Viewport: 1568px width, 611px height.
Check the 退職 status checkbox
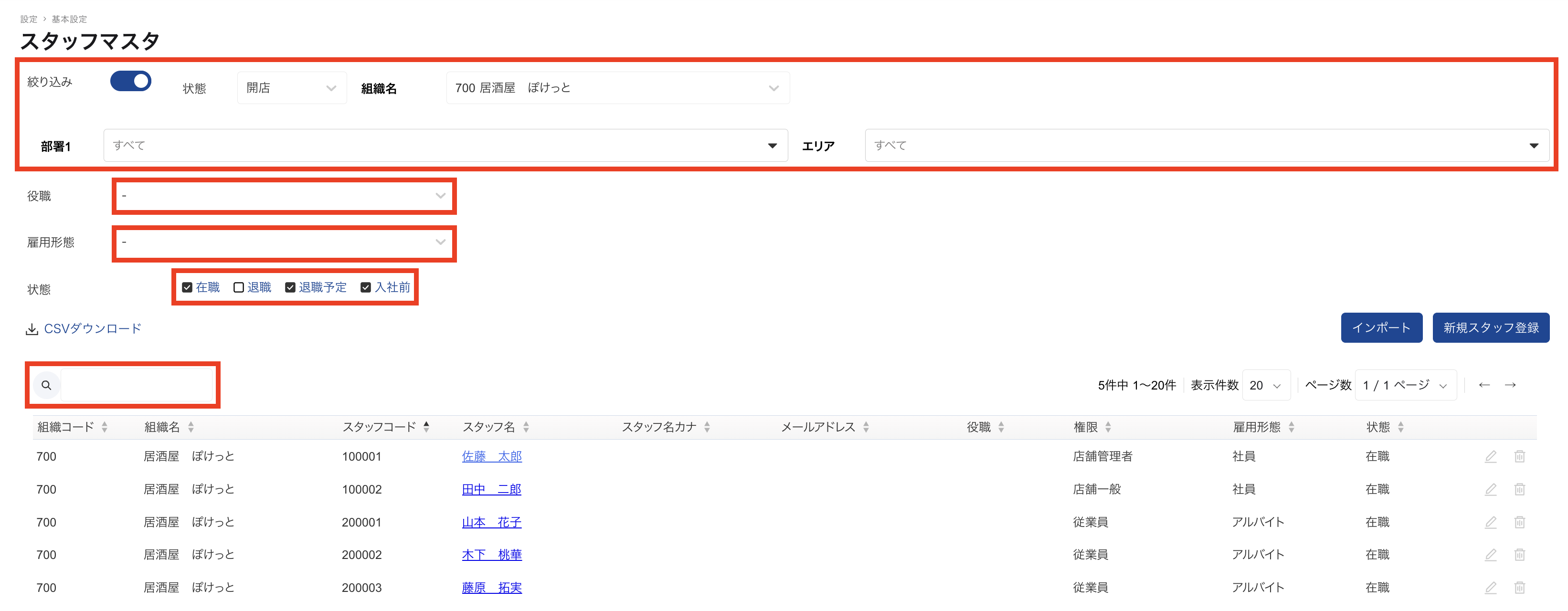239,287
